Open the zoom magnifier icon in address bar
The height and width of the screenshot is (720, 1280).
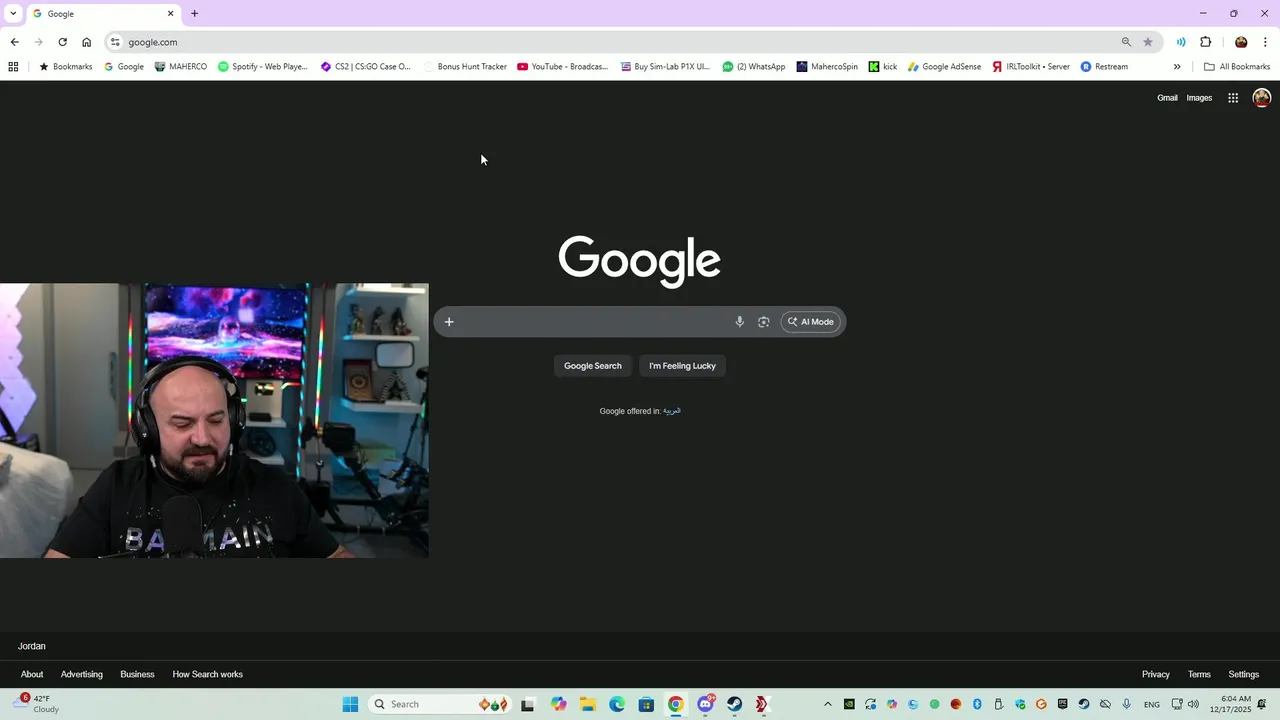coord(1126,42)
